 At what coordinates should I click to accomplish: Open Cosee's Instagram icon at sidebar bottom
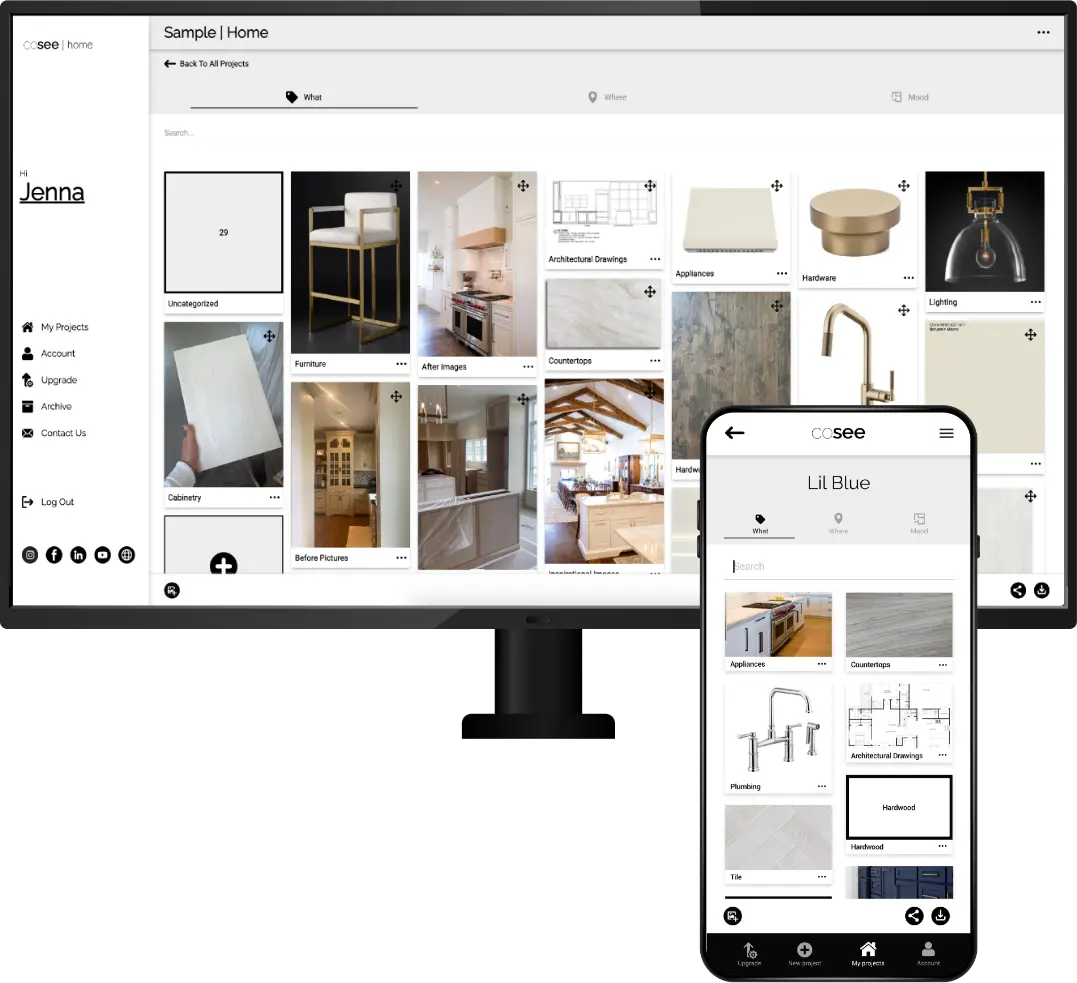click(30, 554)
